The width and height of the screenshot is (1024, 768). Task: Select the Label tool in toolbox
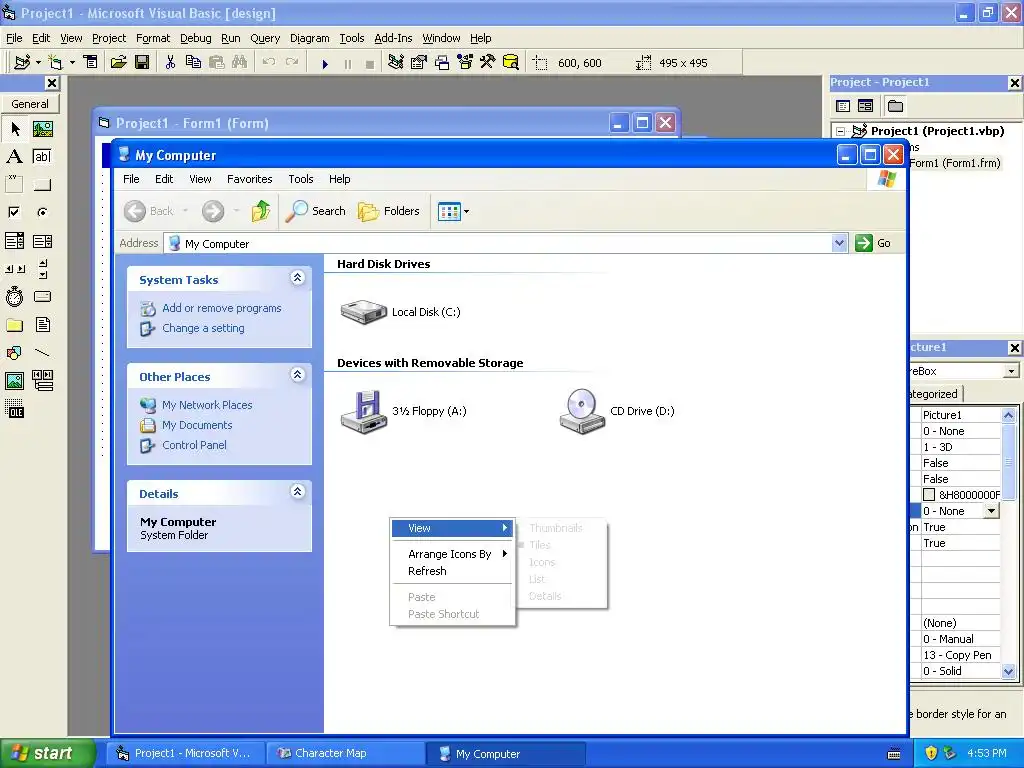[x=14, y=157]
